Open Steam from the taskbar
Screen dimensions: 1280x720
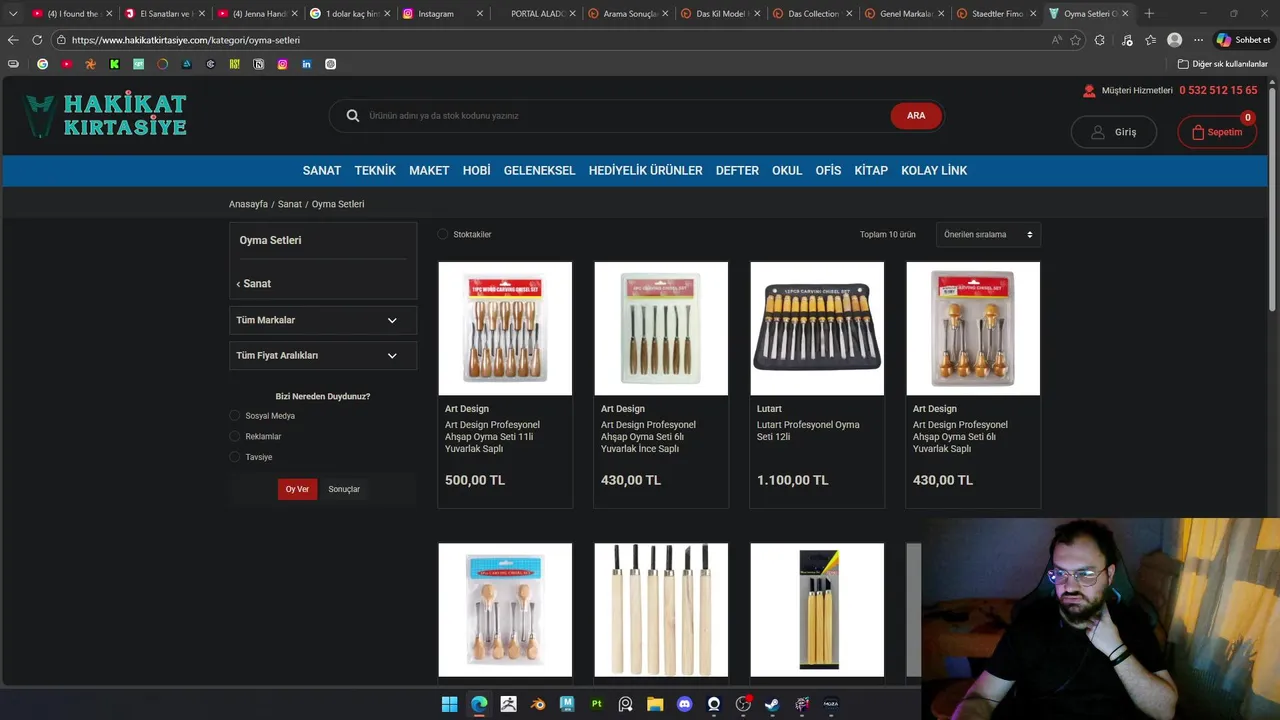tap(772, 704)
